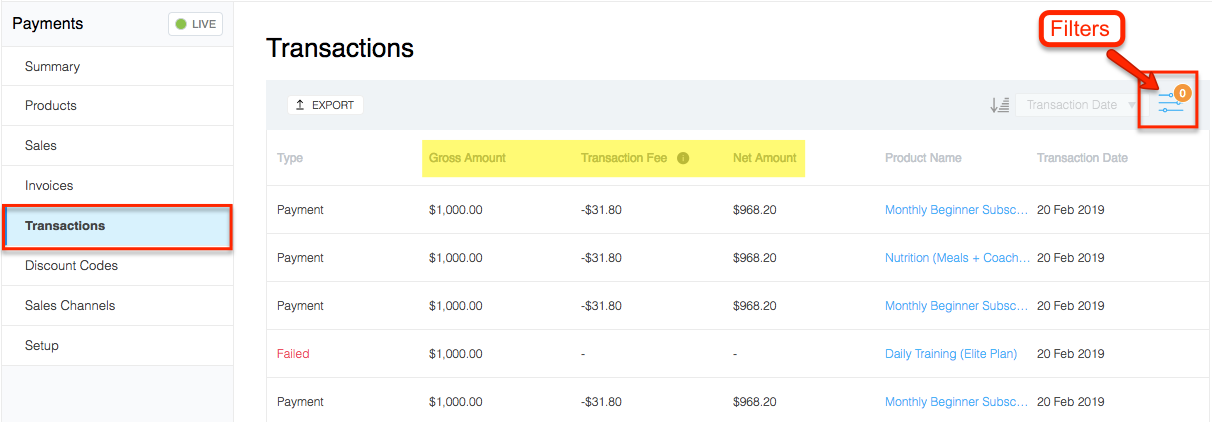
Task: Click Transaction Fee info icon
Action: 683,158
